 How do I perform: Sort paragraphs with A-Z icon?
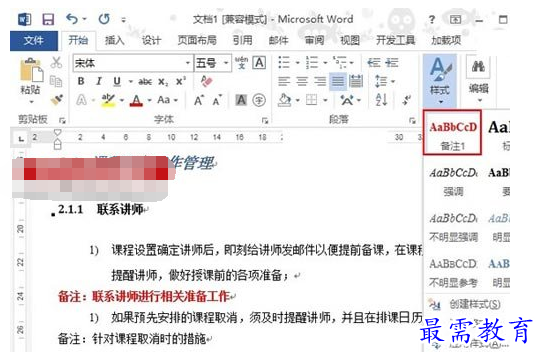[381, 100]
